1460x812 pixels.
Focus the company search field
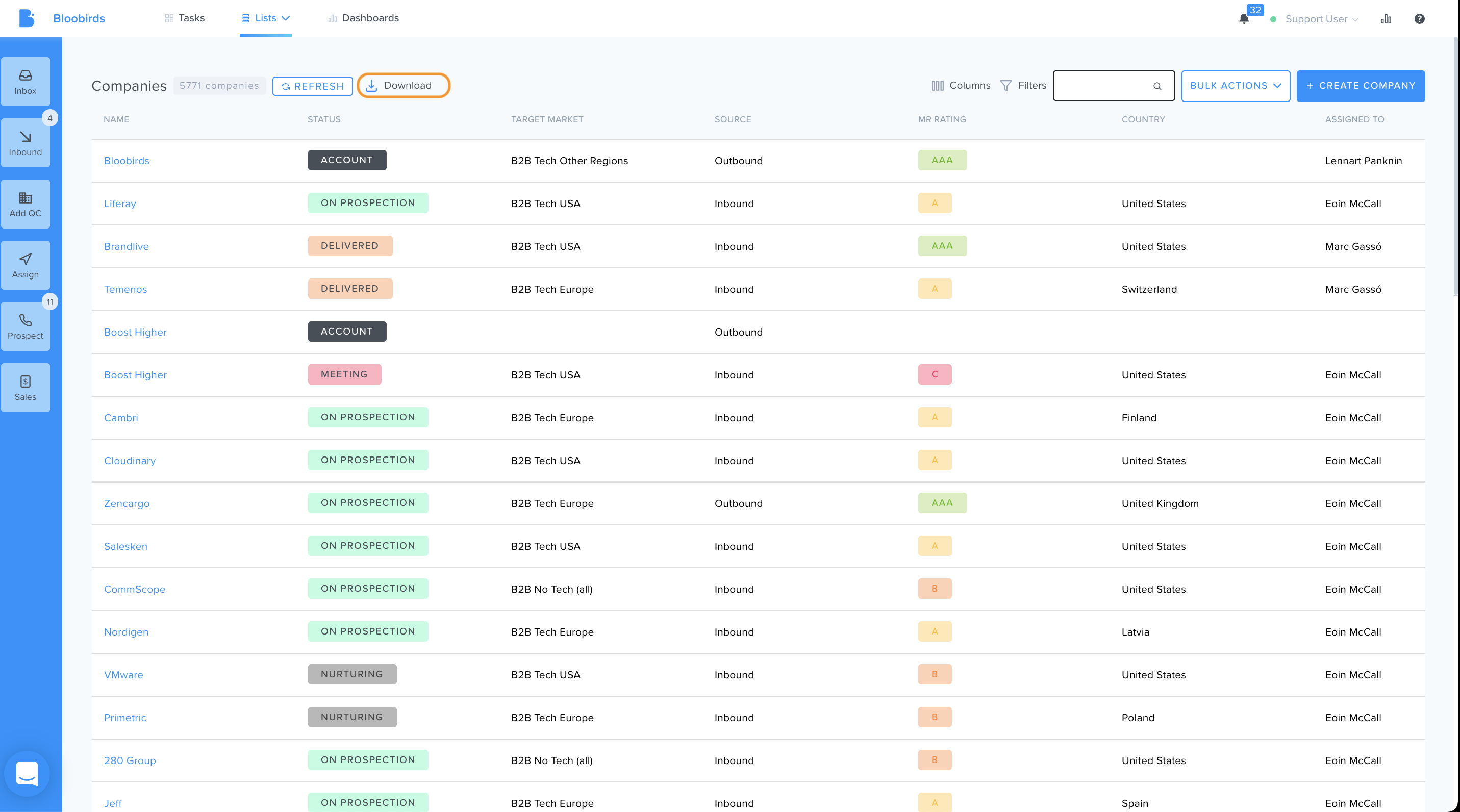1113,86
